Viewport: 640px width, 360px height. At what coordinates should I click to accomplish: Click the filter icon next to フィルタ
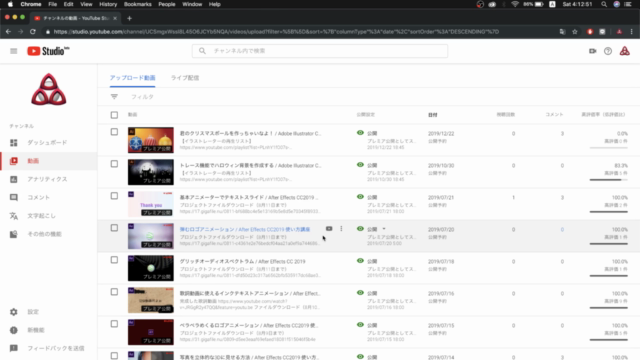coord(114,97)
